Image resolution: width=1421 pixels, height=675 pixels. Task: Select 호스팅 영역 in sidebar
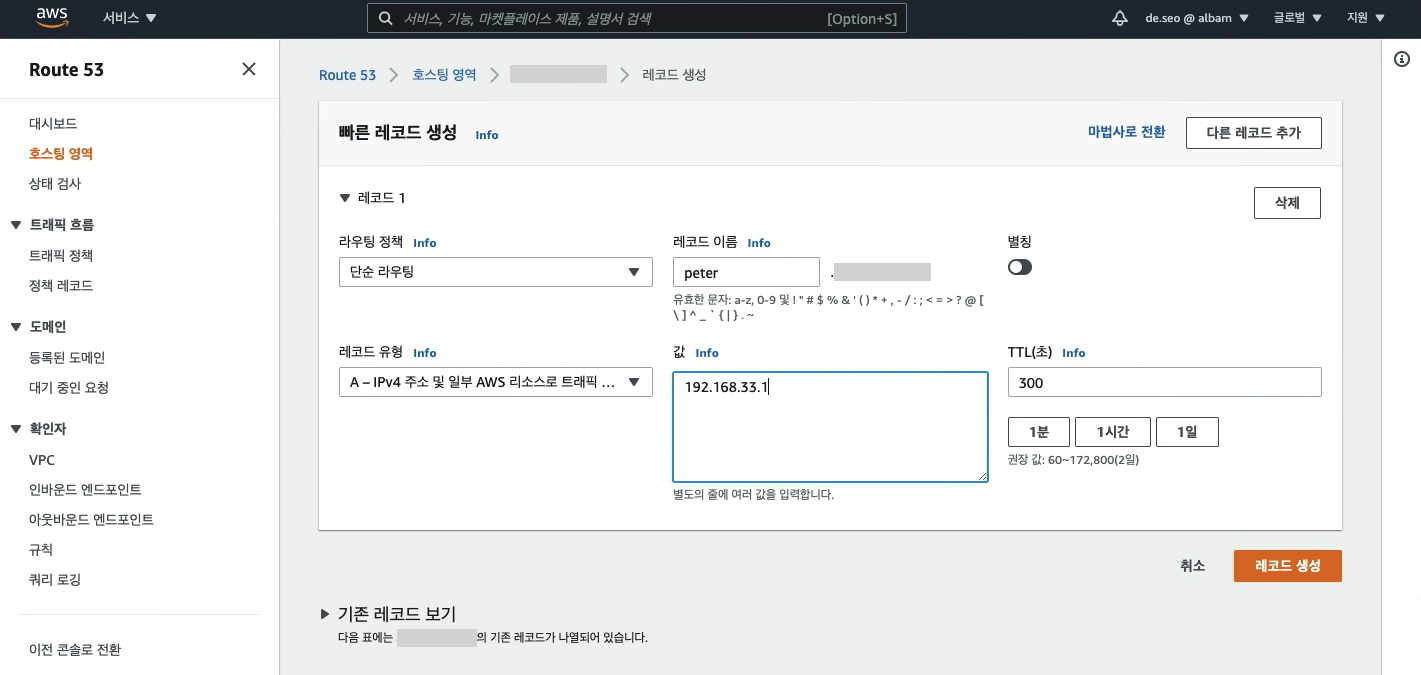pos(61,154)
